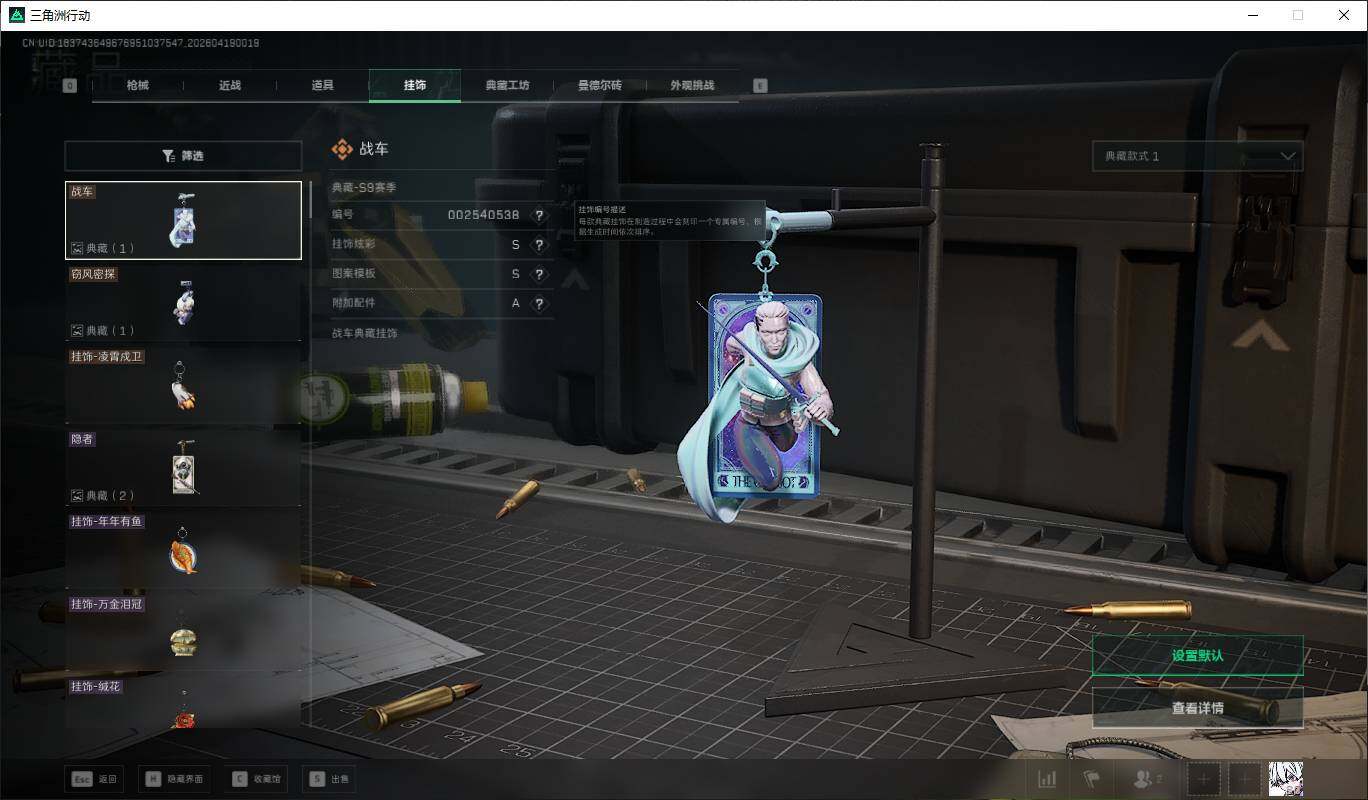Open the C 收藏馆 button
This screenshot has width=1368, height=800.
pos(257,779)
